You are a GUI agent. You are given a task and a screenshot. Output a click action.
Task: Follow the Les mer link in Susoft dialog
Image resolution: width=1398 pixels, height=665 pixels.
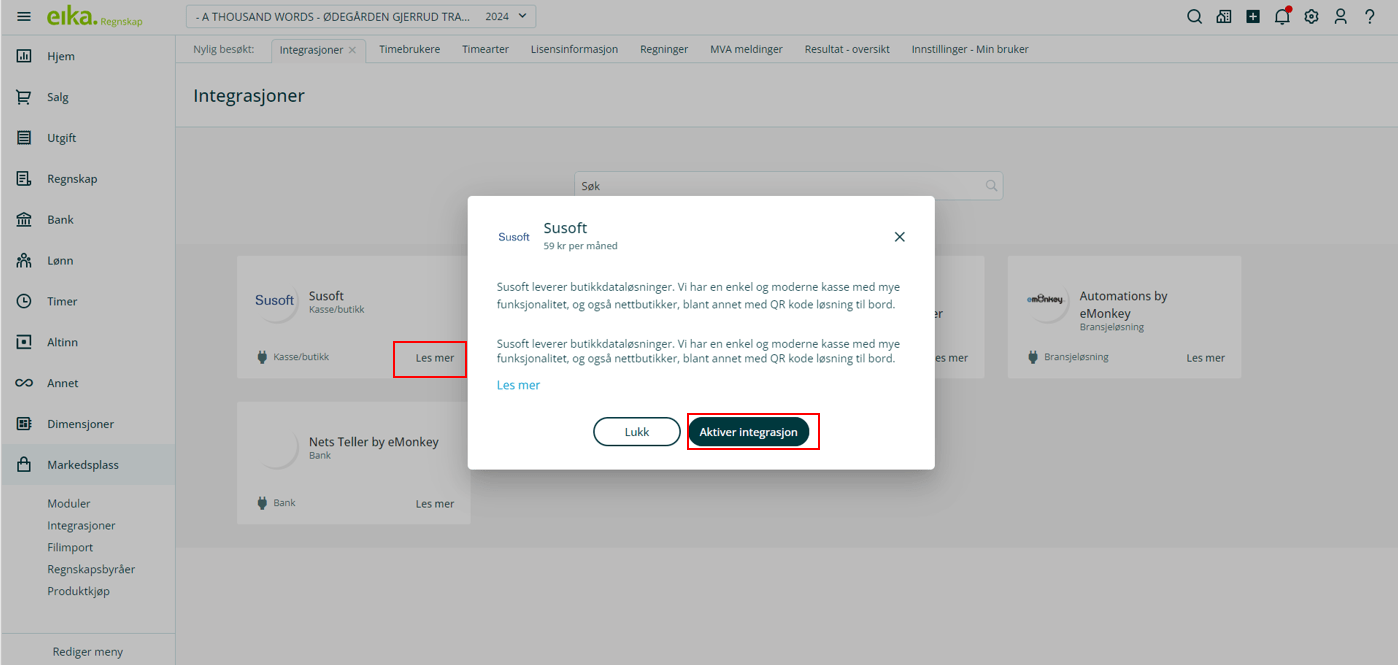click(518, 385)
